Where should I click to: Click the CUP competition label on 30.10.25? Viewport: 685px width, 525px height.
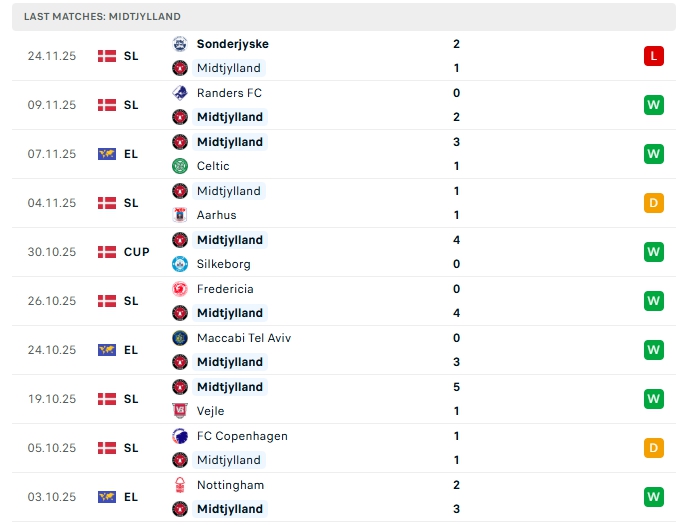(137, 252)
